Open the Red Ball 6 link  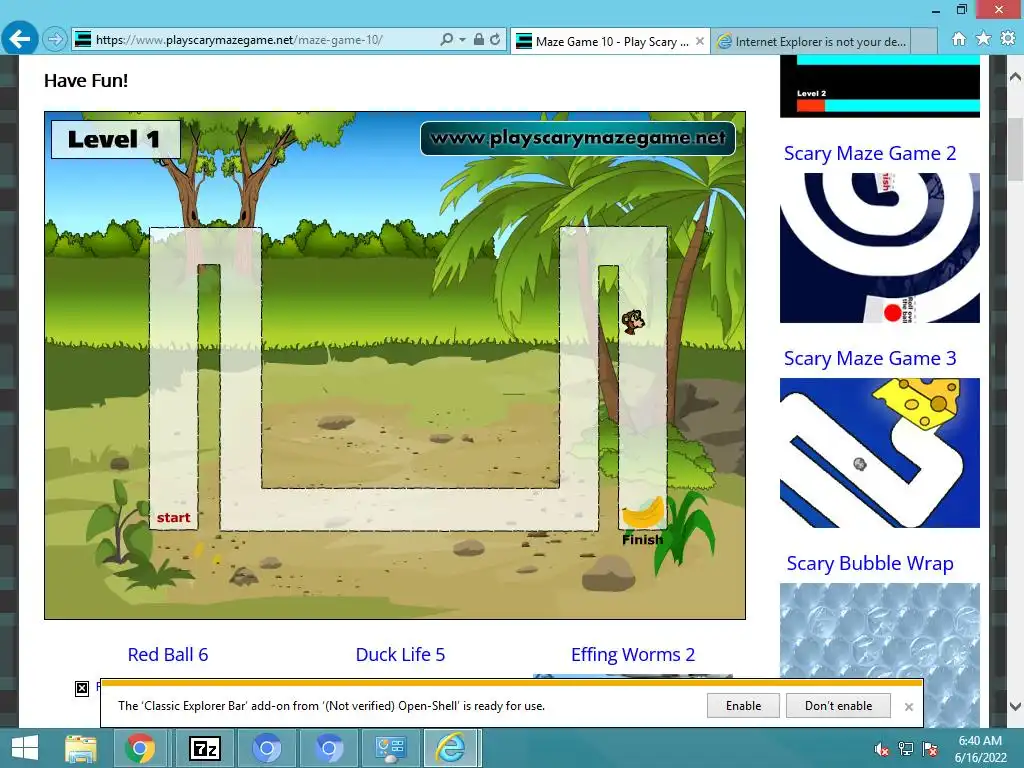tap(168, 654)
